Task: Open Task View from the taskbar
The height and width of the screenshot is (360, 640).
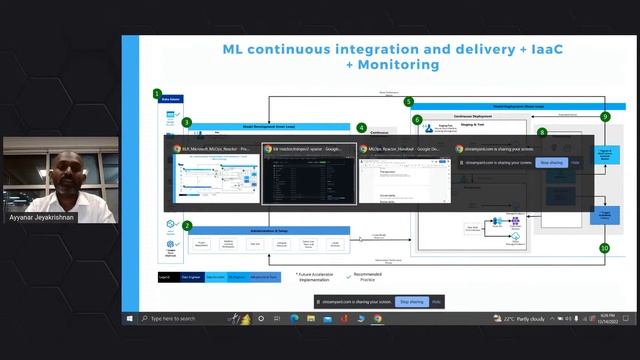Action: coord(277,318)
